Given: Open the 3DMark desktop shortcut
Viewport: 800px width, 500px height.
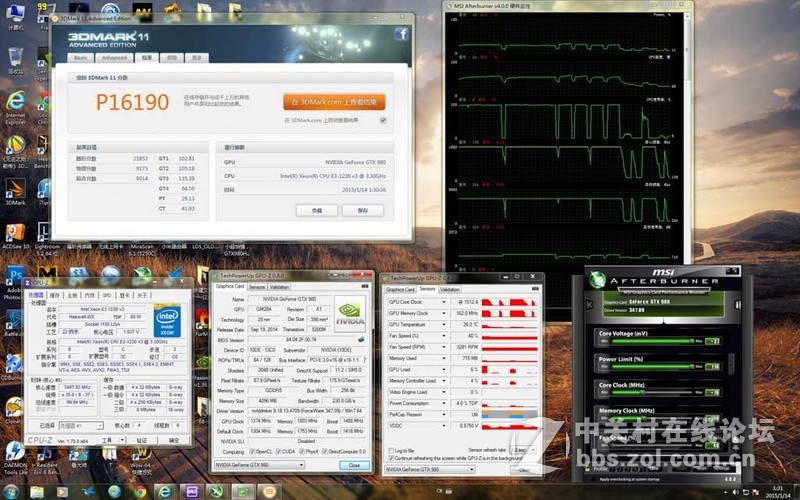Looking at the screenshot, I should pos(15,192).
